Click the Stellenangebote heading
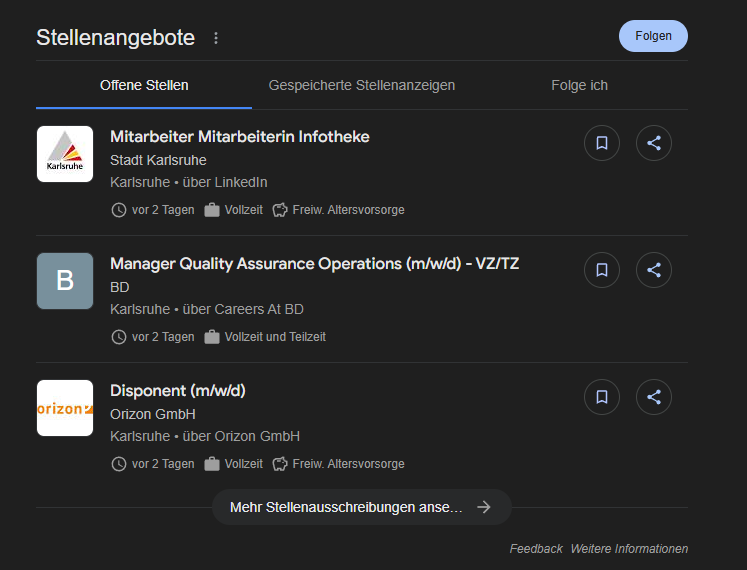The height and width of the screenshot is (570, 747). pyautogui.click(x=115, y=38)
